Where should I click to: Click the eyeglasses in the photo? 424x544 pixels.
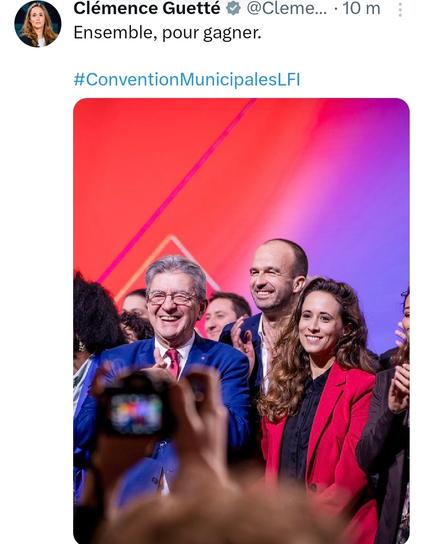[172, 297]
